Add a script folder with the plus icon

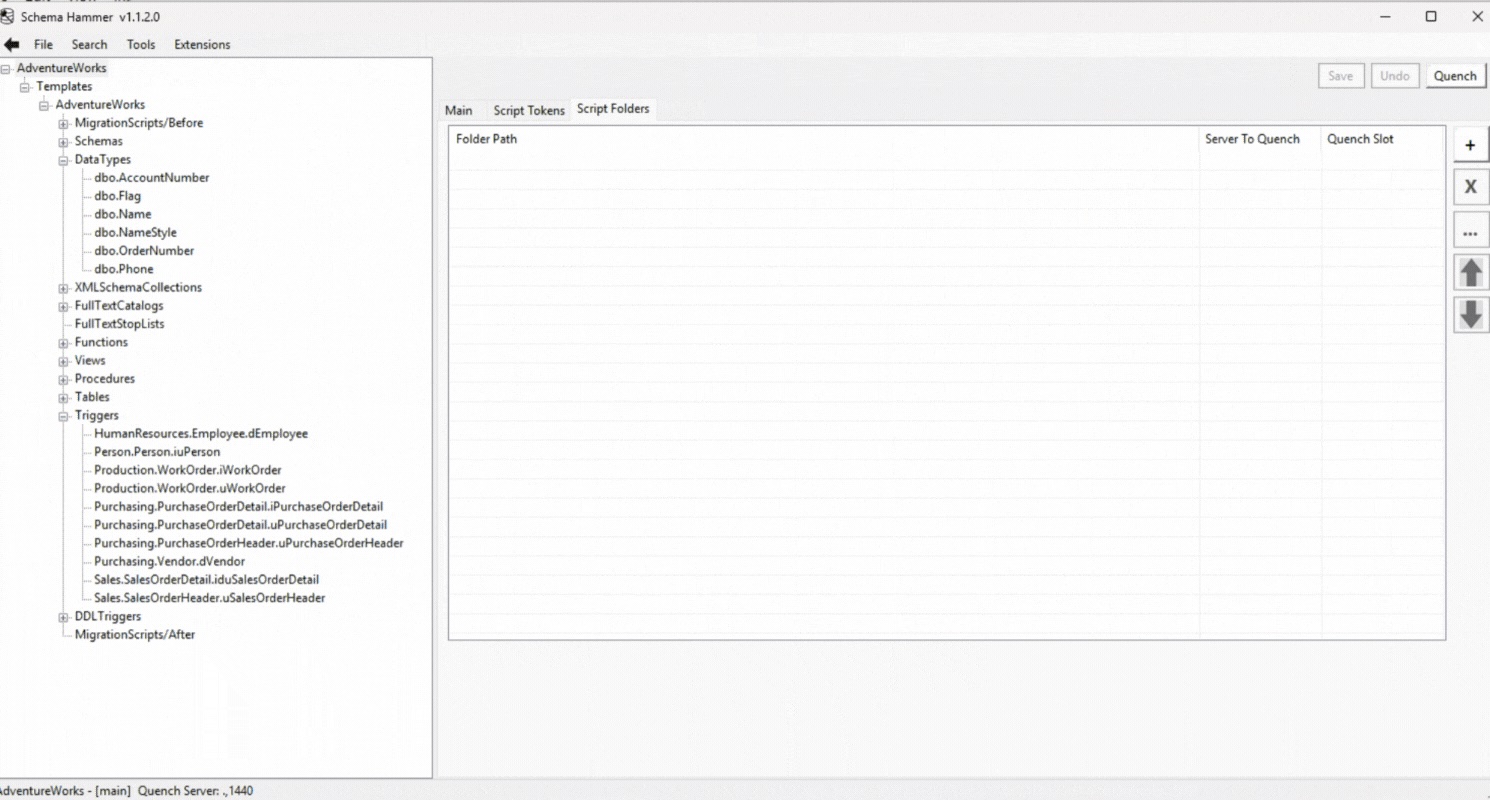(1470, 144)
